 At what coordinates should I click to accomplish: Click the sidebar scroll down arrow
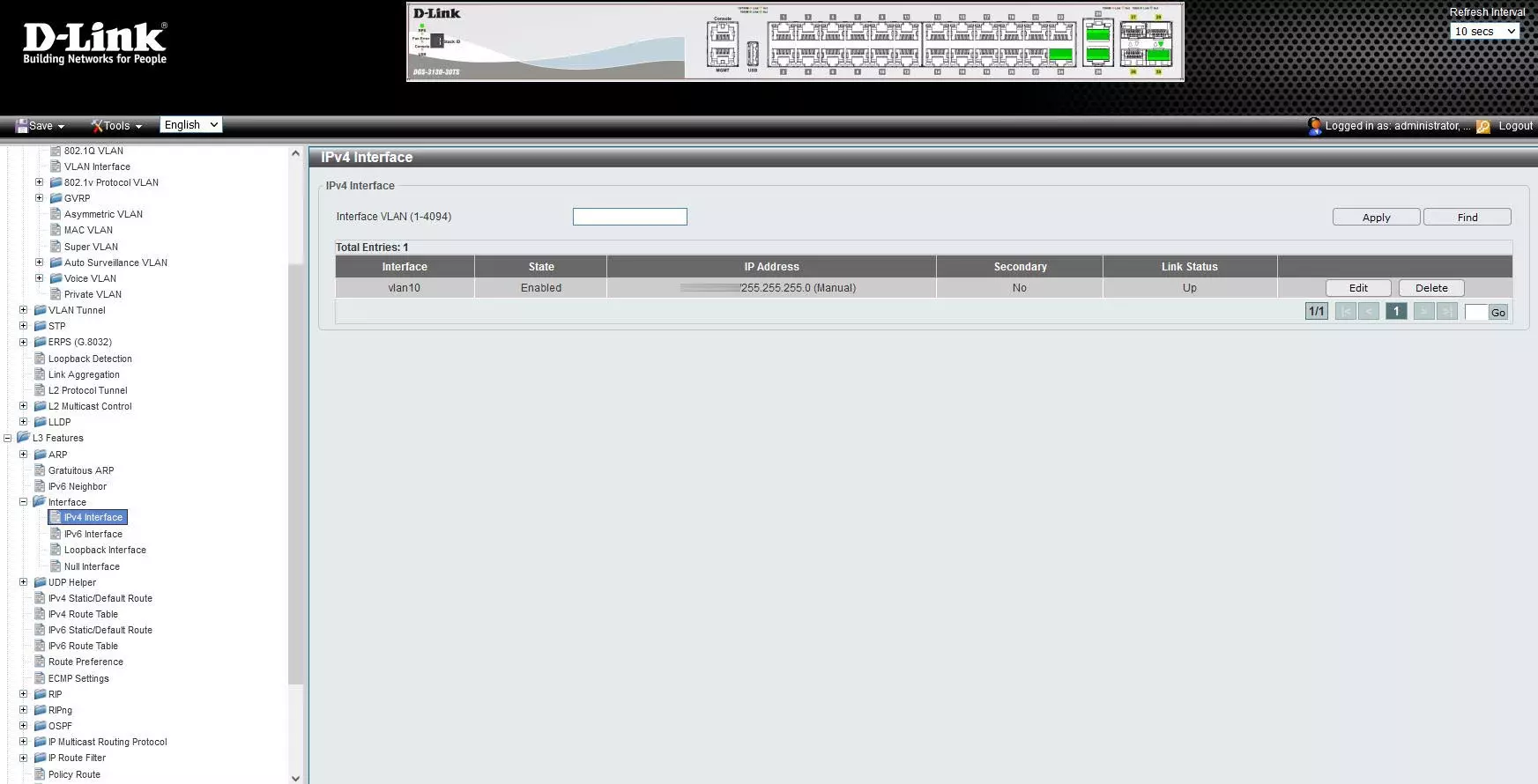[295, 778]
